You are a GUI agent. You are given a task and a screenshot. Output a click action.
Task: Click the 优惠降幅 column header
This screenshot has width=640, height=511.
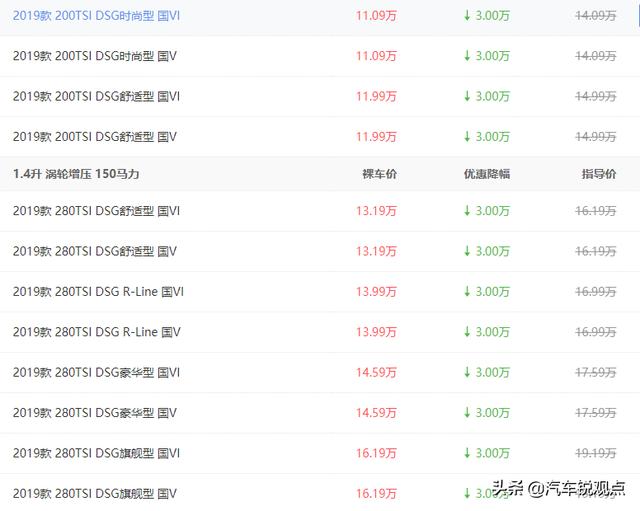[x=486, y=174]
